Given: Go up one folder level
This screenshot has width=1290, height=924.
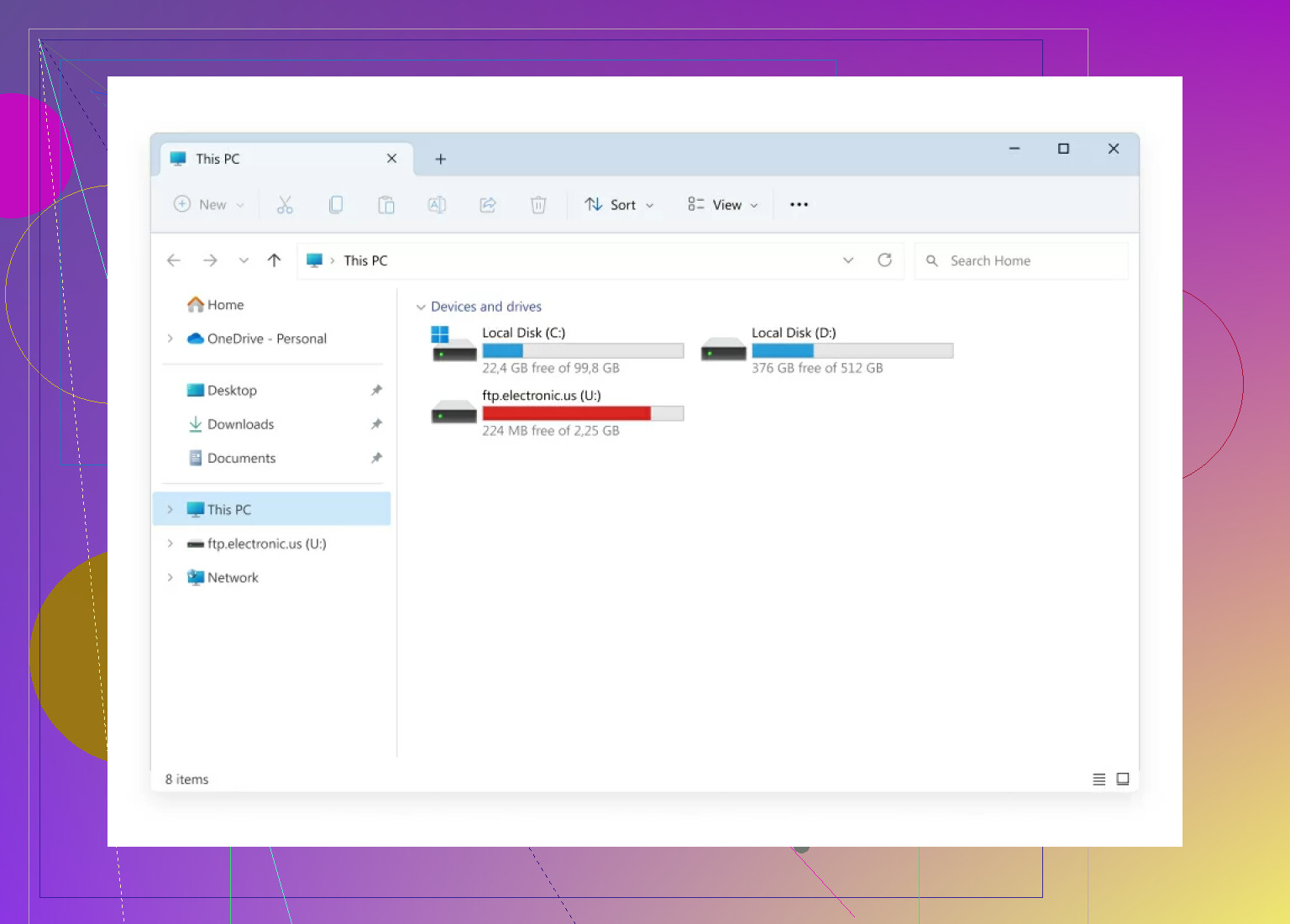Looking at the screenshot, I should click(274, 260).
